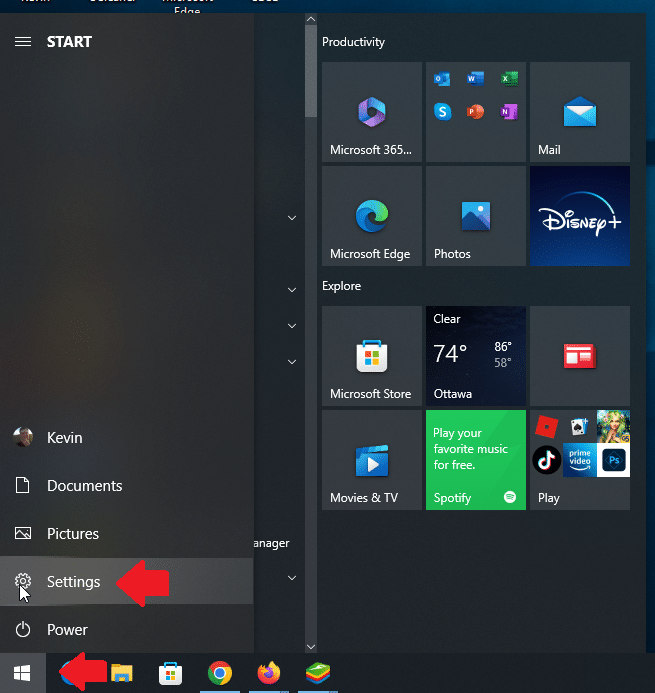Open Roblox in the Play folder

tap(547, 427)
